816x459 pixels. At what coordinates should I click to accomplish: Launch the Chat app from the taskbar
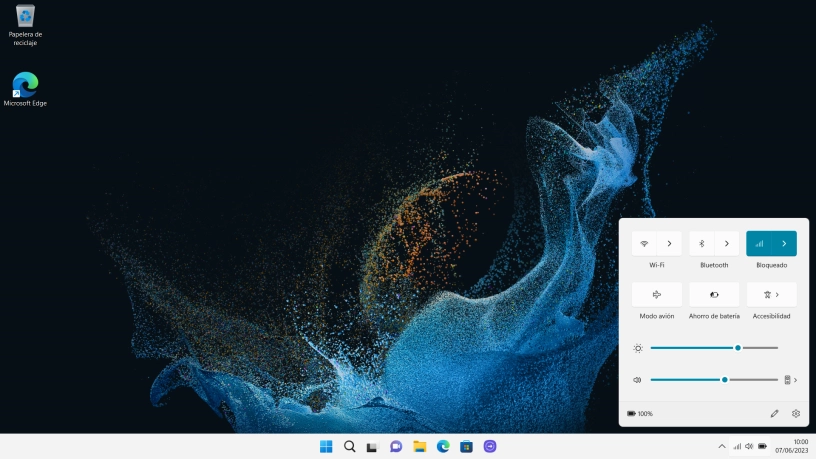pyautogui.click(x=396, y=447)
